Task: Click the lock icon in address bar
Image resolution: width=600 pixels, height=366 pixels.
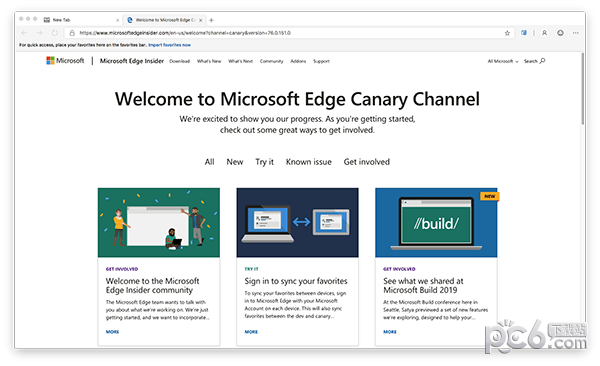Action: [x=72, y=33]
